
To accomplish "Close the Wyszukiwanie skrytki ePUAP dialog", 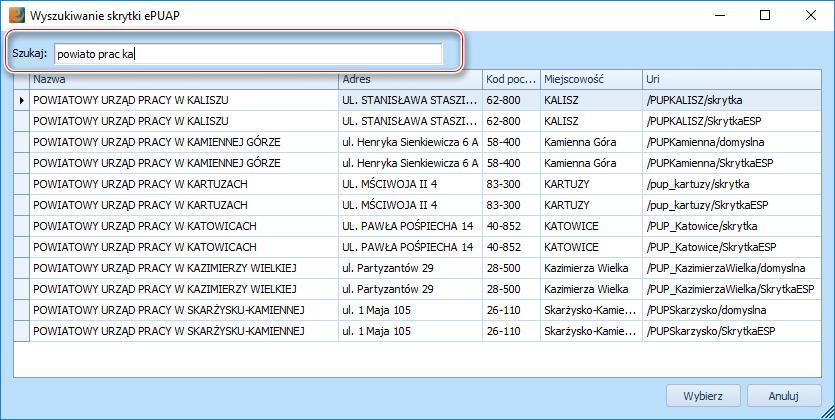I will pos(811,15).
